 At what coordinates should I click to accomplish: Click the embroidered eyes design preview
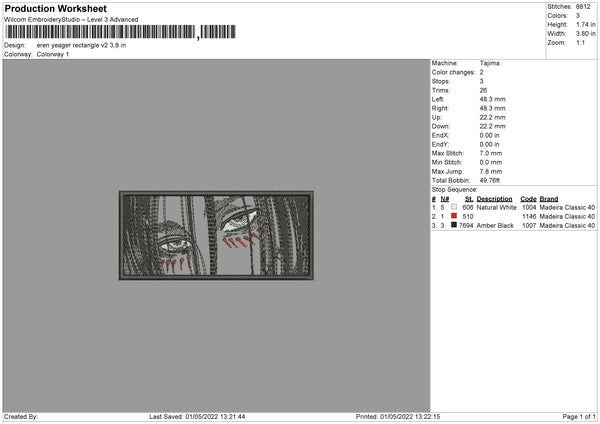pos(216,235)
